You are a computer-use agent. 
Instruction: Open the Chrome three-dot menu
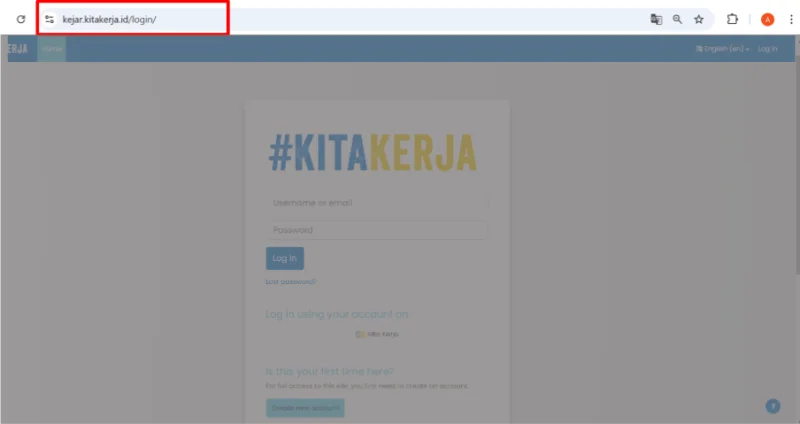pos(791,19)
